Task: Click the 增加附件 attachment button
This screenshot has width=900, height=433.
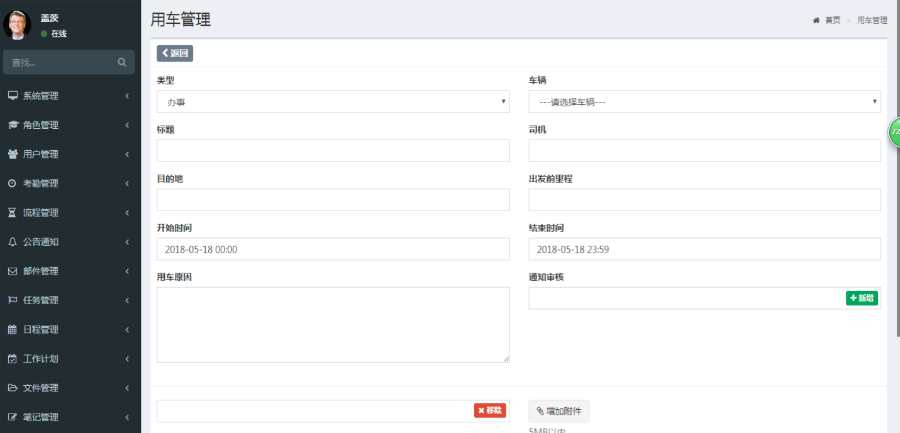Action: 559,411
